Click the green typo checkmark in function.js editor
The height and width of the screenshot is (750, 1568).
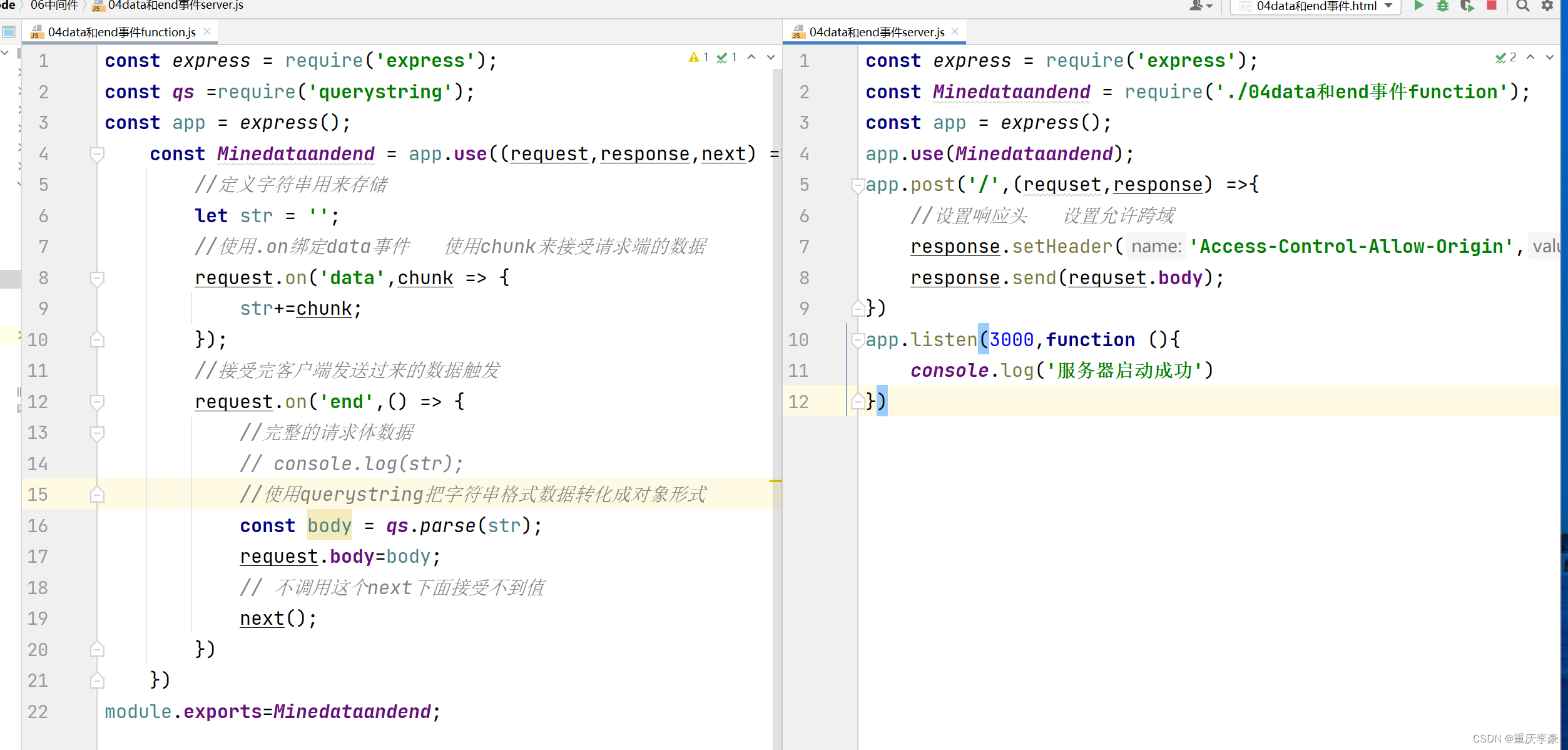click(x=726, y=58)
